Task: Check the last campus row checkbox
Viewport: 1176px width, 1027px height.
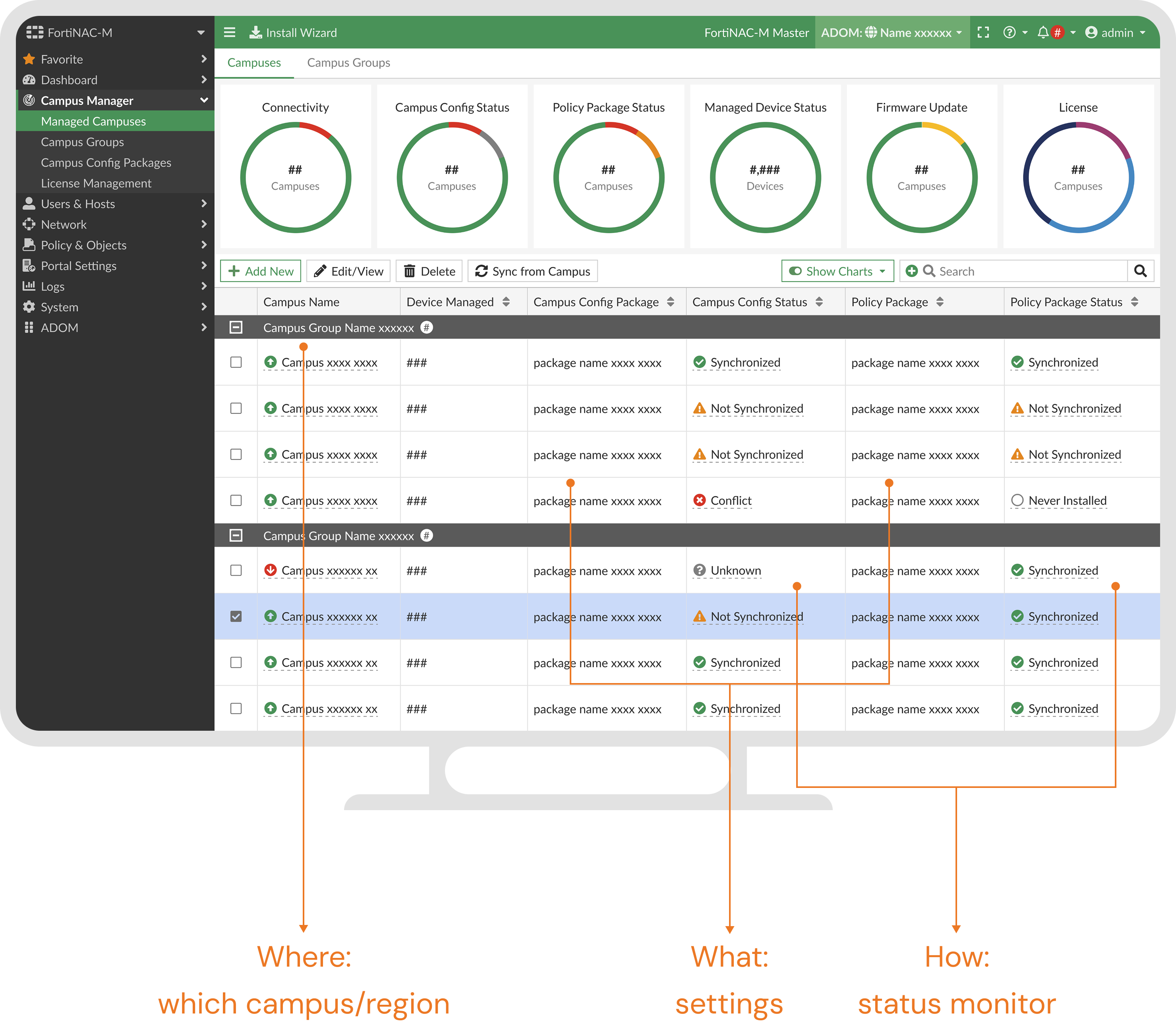Action: [236, 709]
